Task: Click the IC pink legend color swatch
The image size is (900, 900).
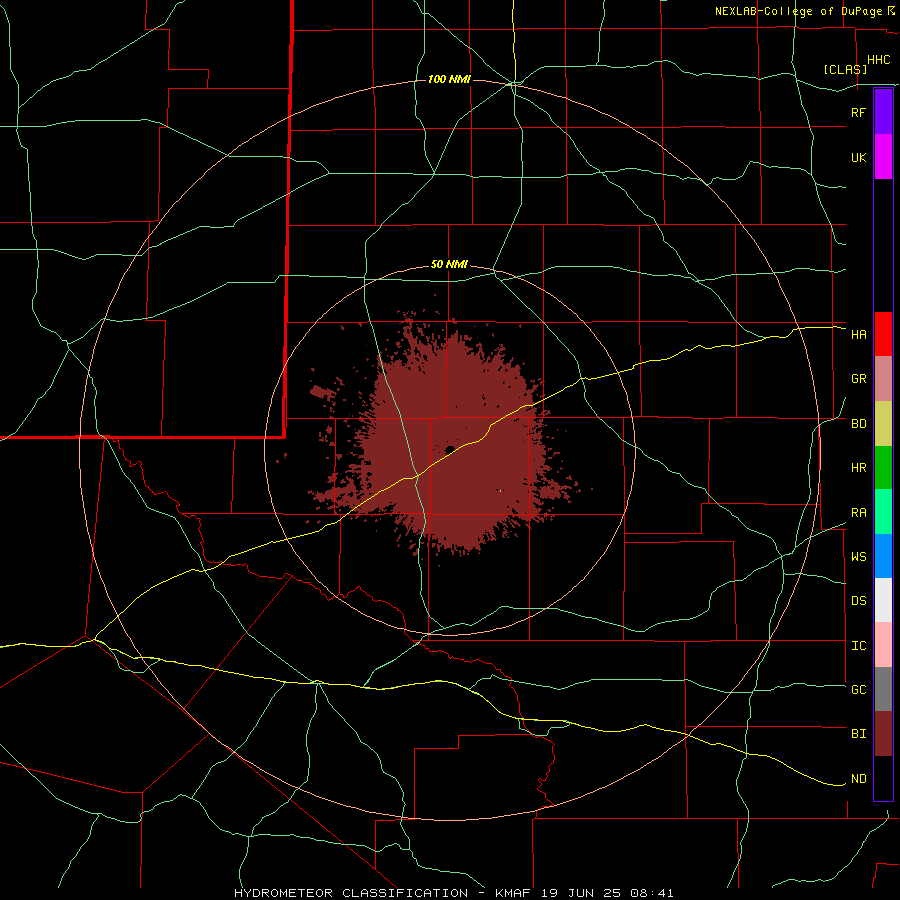Action: (883, 645)
